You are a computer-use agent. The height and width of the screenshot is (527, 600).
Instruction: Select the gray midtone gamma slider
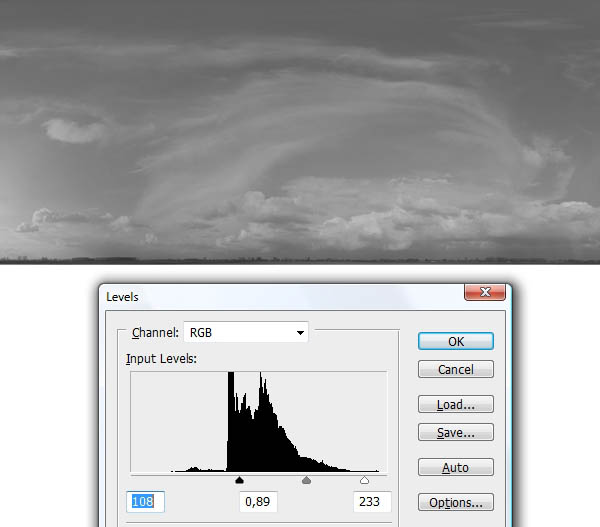coord(307,480)
